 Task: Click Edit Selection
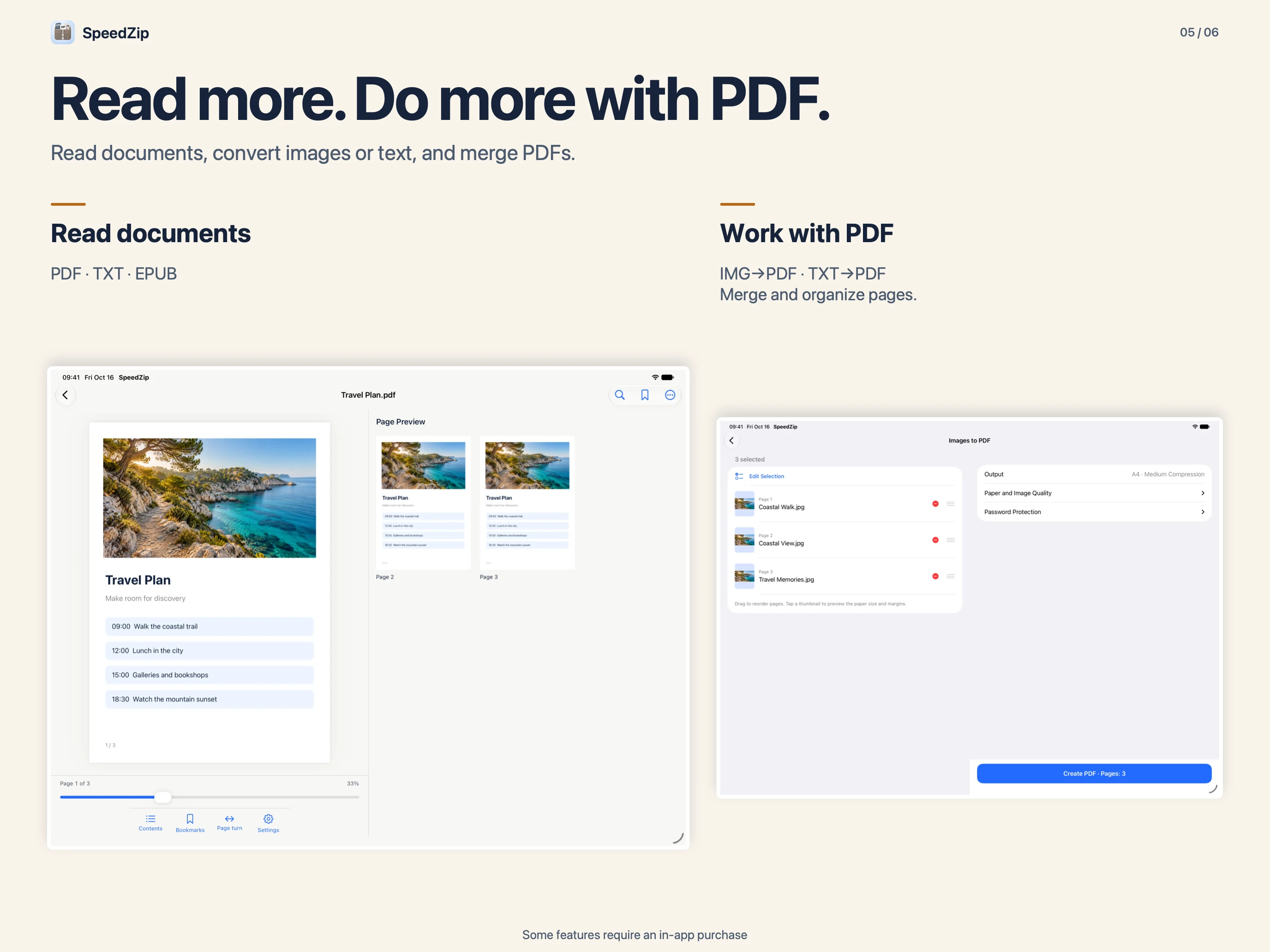(x=766, y=476)
